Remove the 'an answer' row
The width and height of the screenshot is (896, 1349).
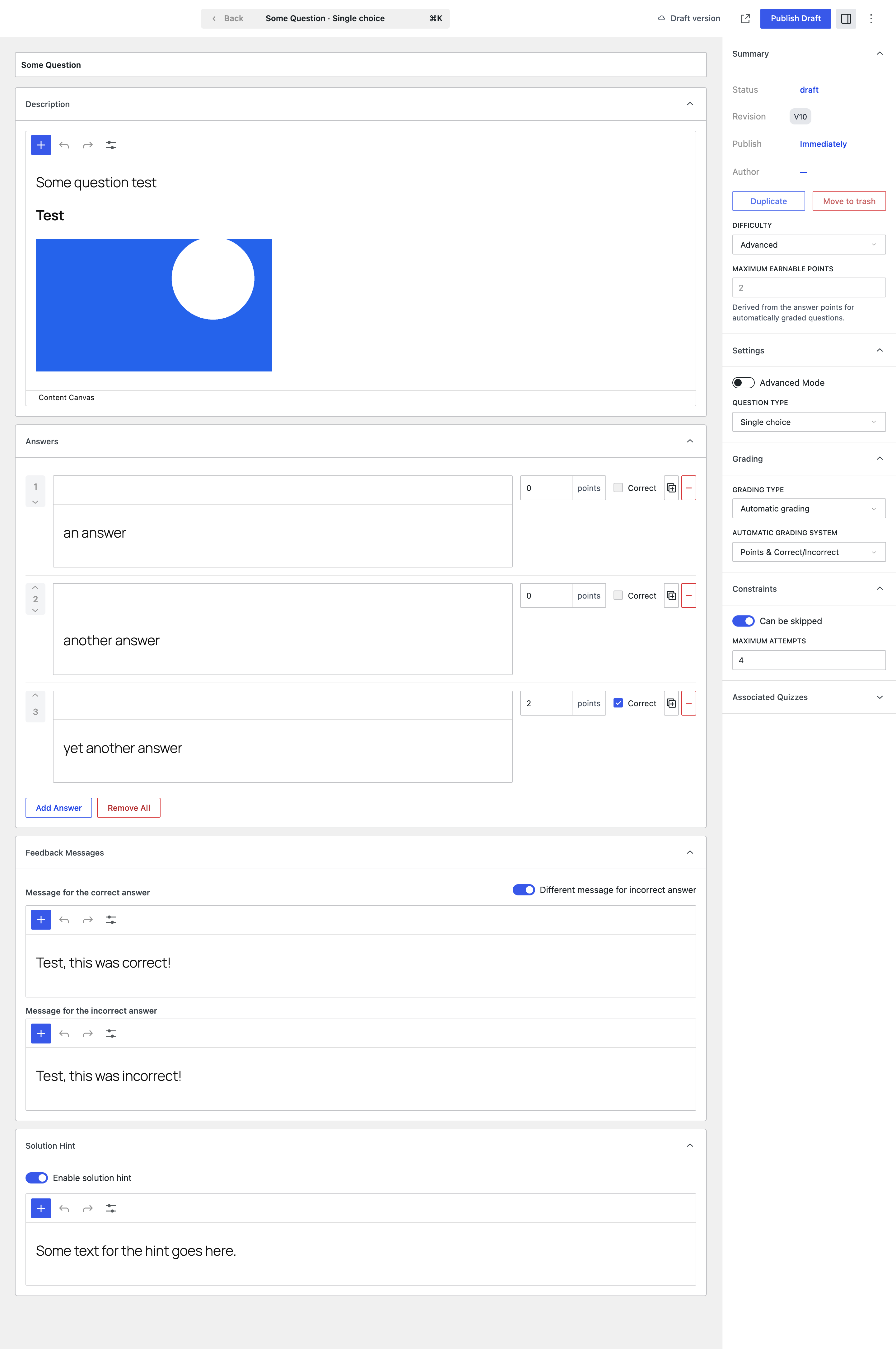(x=688, y=488)
